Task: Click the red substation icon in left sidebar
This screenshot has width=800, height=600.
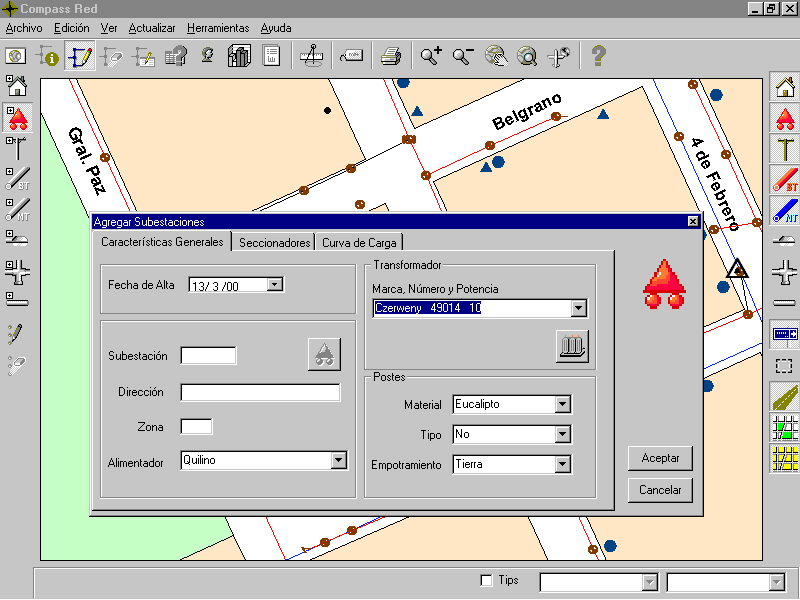Action: (x=18, y=118)
